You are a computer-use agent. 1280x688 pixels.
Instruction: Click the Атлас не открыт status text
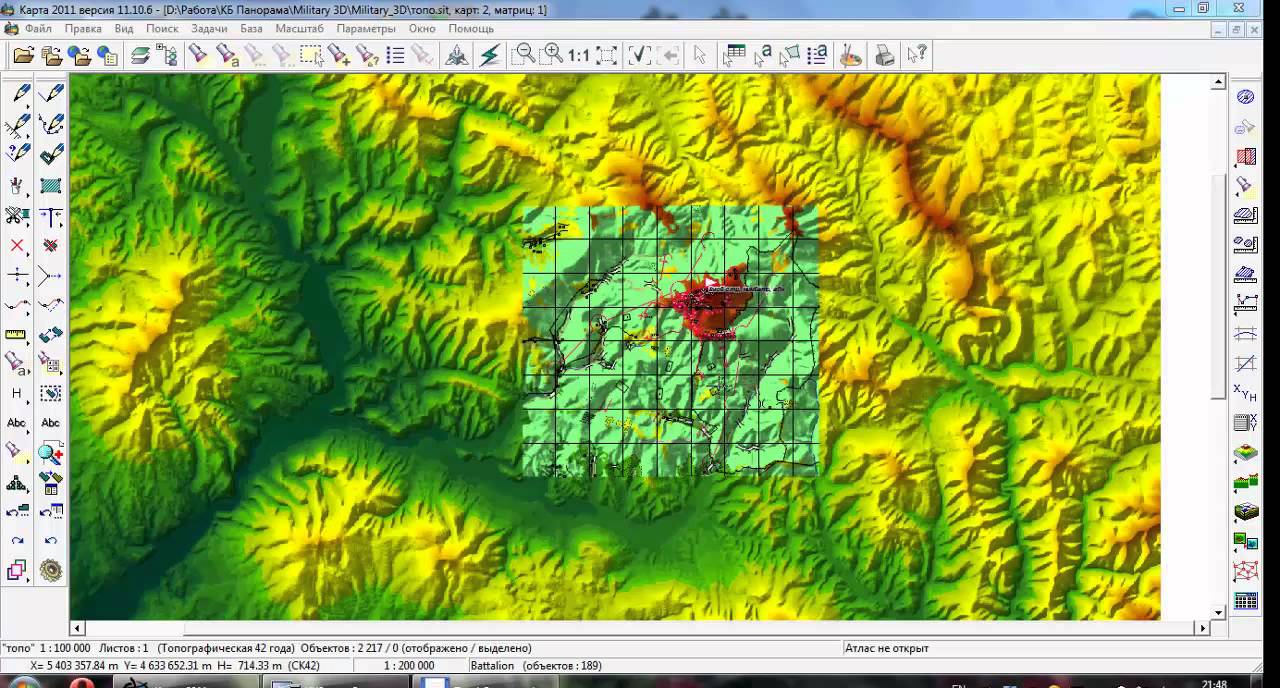point(886,648)
